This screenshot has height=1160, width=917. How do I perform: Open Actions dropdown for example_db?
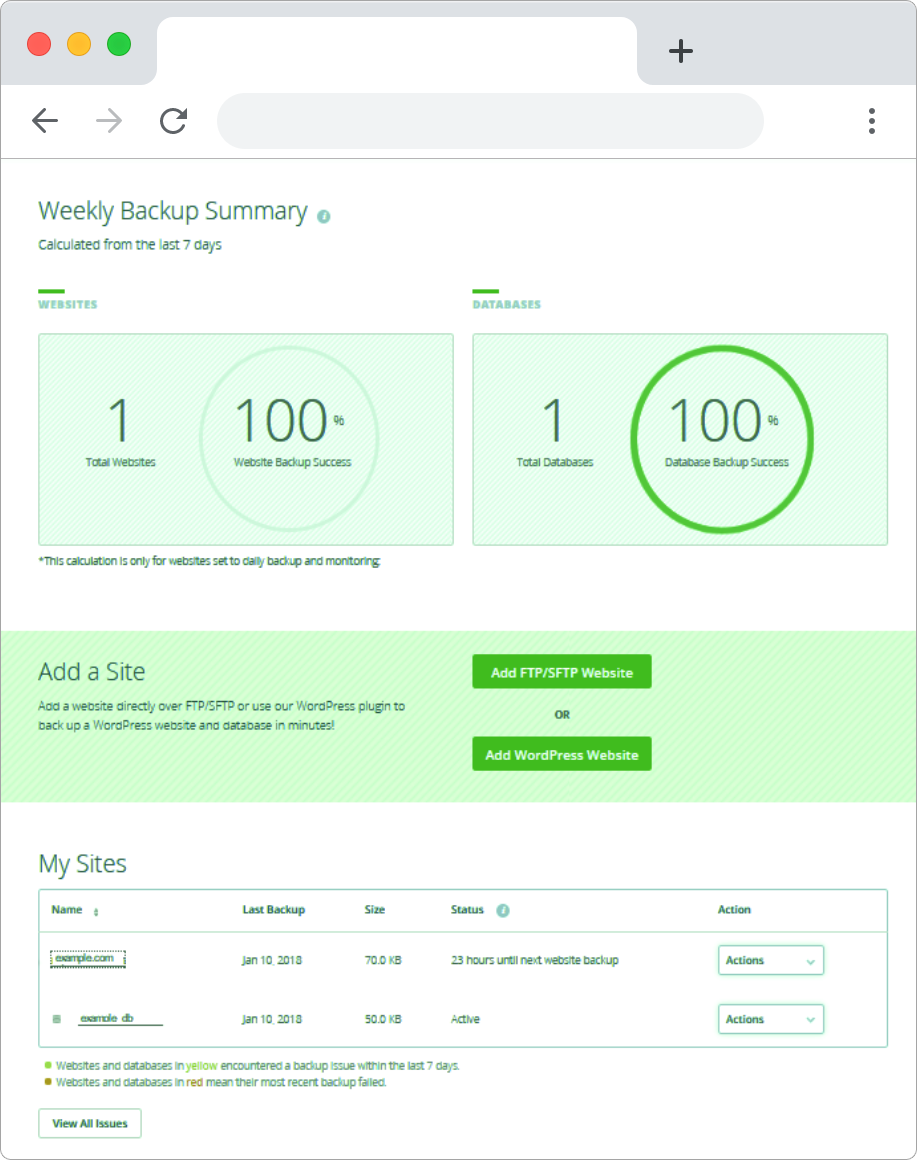[770, 1019]
